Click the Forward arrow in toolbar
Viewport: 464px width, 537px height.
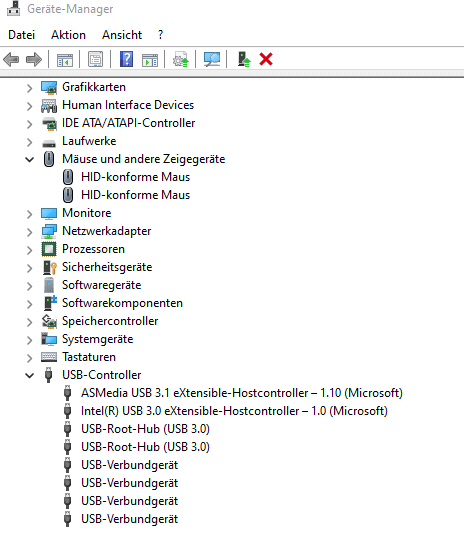(34, 59)
